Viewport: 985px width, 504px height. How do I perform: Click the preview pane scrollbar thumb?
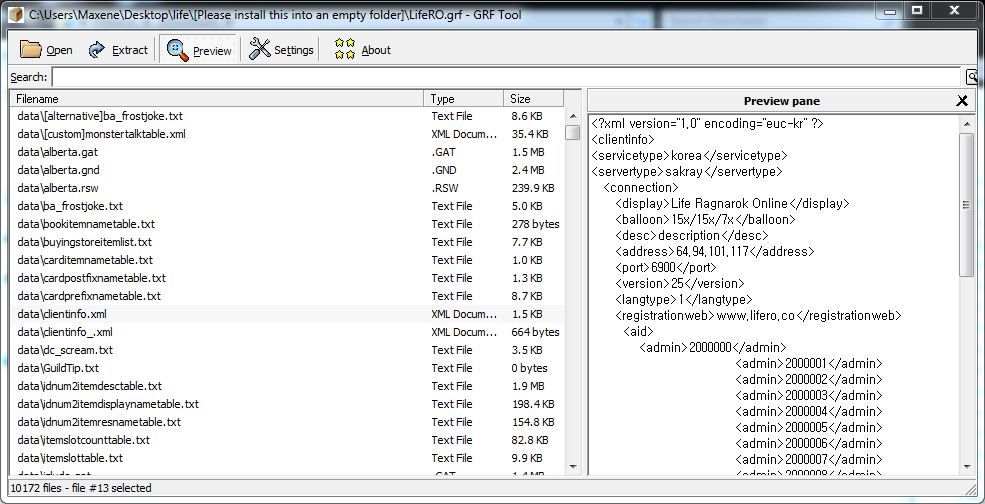(x=967, y=205)
